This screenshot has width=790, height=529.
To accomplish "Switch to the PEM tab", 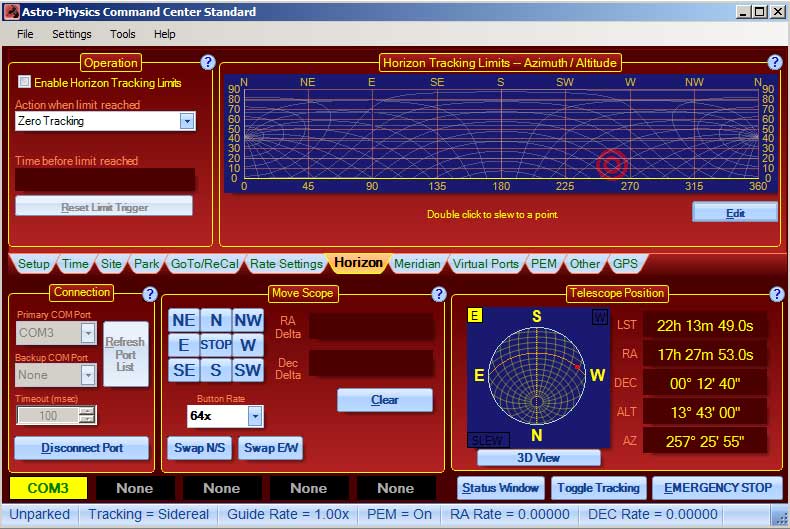I will click(x=543, y=263).
